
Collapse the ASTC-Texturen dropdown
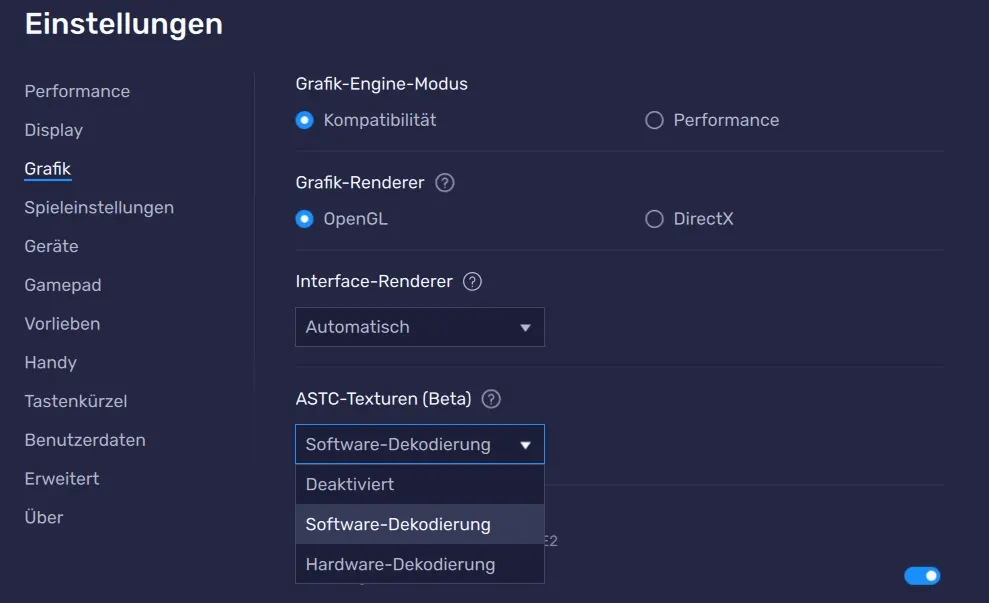click(x=420, y=445)
